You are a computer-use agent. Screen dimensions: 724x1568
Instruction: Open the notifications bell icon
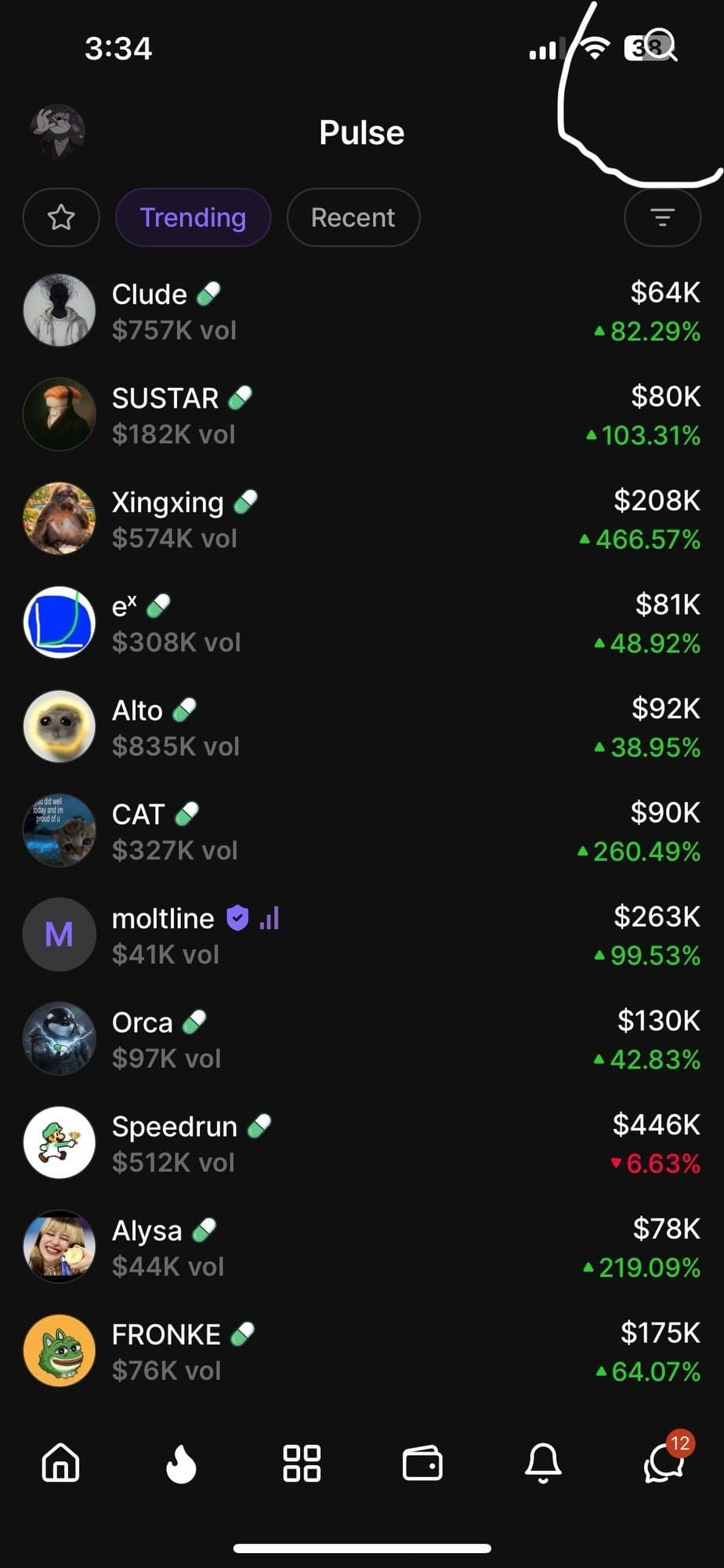coord(543,1463)
